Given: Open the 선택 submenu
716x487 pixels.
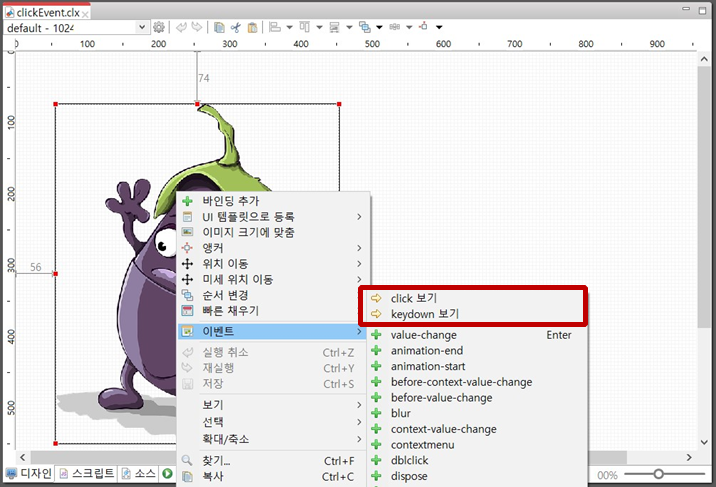Looking at the screenshot, I should tap(272, 422).
